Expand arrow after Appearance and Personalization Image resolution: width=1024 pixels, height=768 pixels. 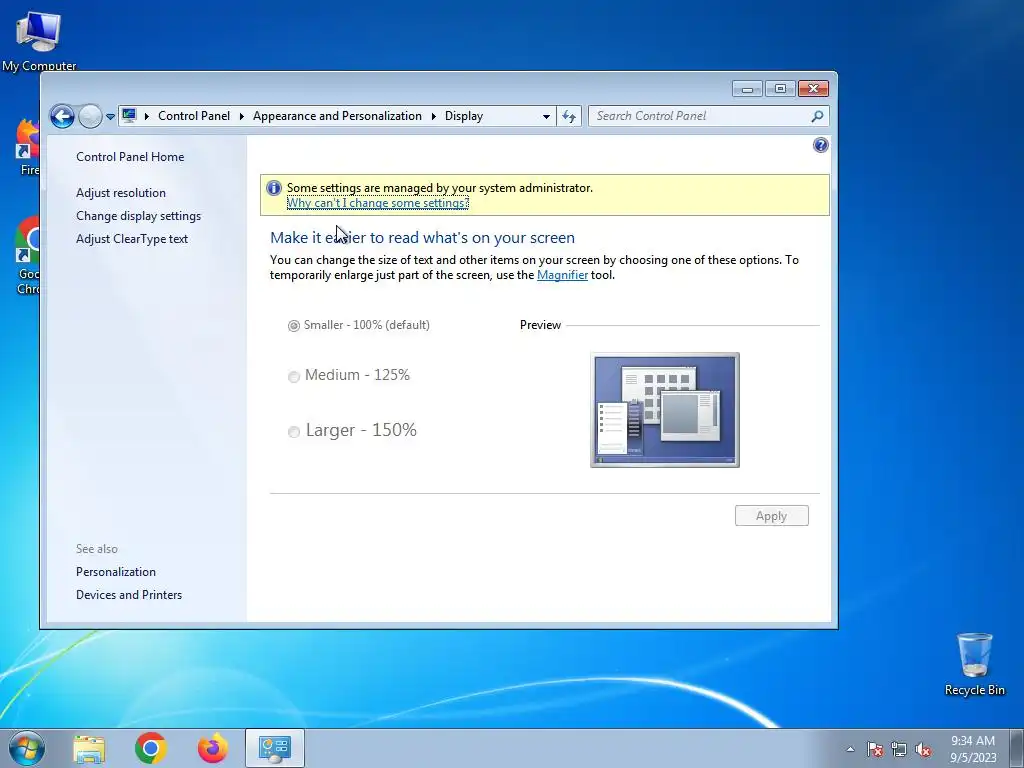(433, 116)
